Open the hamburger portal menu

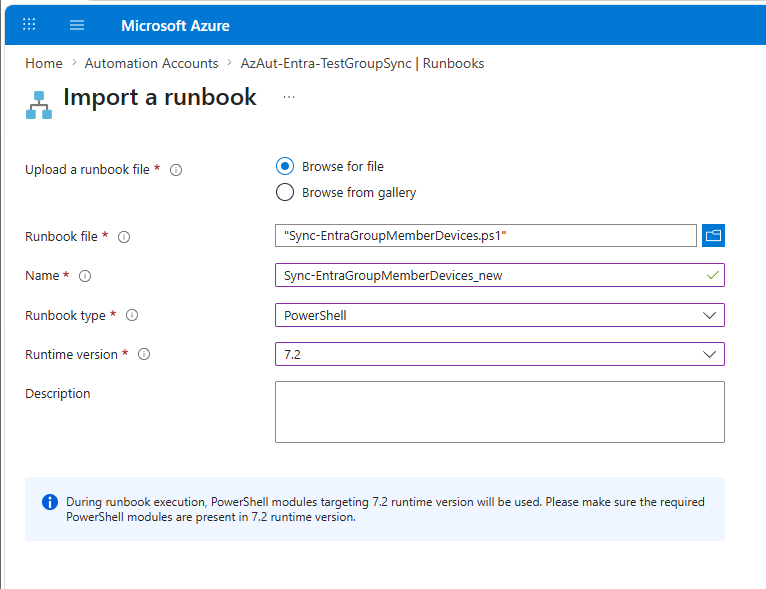[77, 25]
